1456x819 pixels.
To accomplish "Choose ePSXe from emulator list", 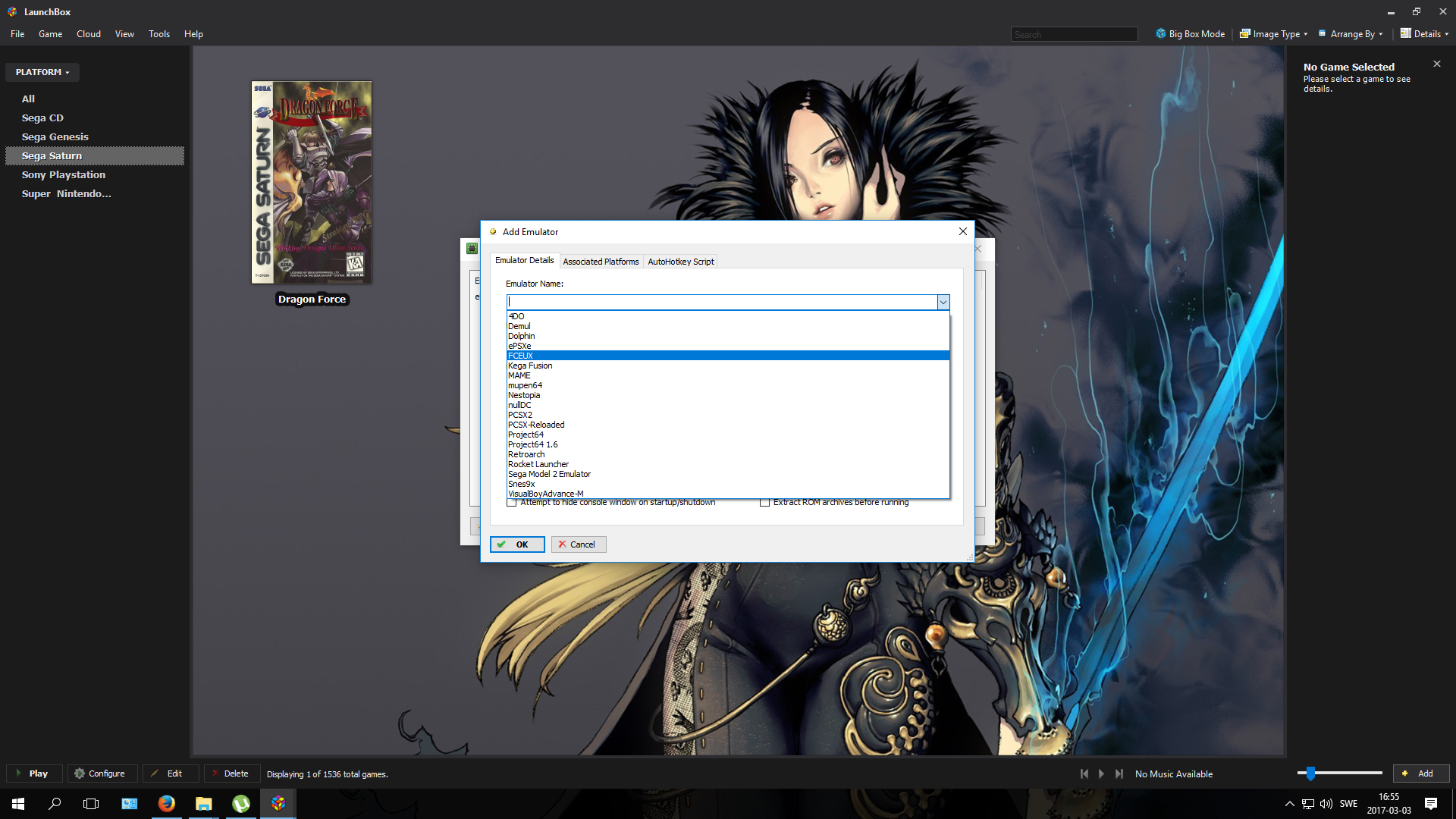I will coord(728,346).
